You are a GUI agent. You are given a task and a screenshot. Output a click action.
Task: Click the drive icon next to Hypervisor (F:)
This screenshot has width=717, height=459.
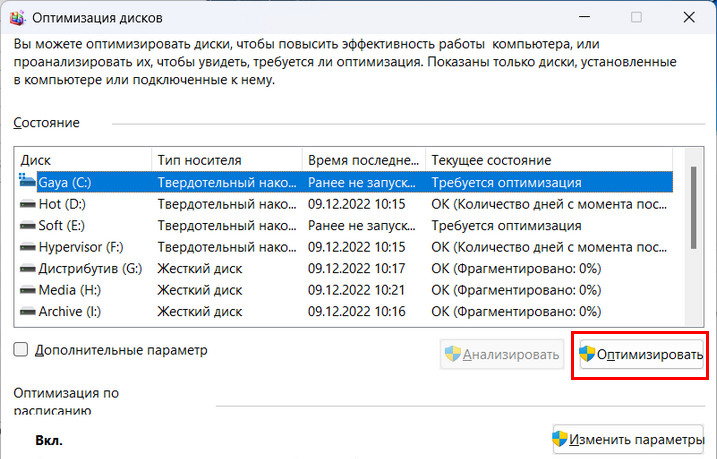click(x=27, y=247)
